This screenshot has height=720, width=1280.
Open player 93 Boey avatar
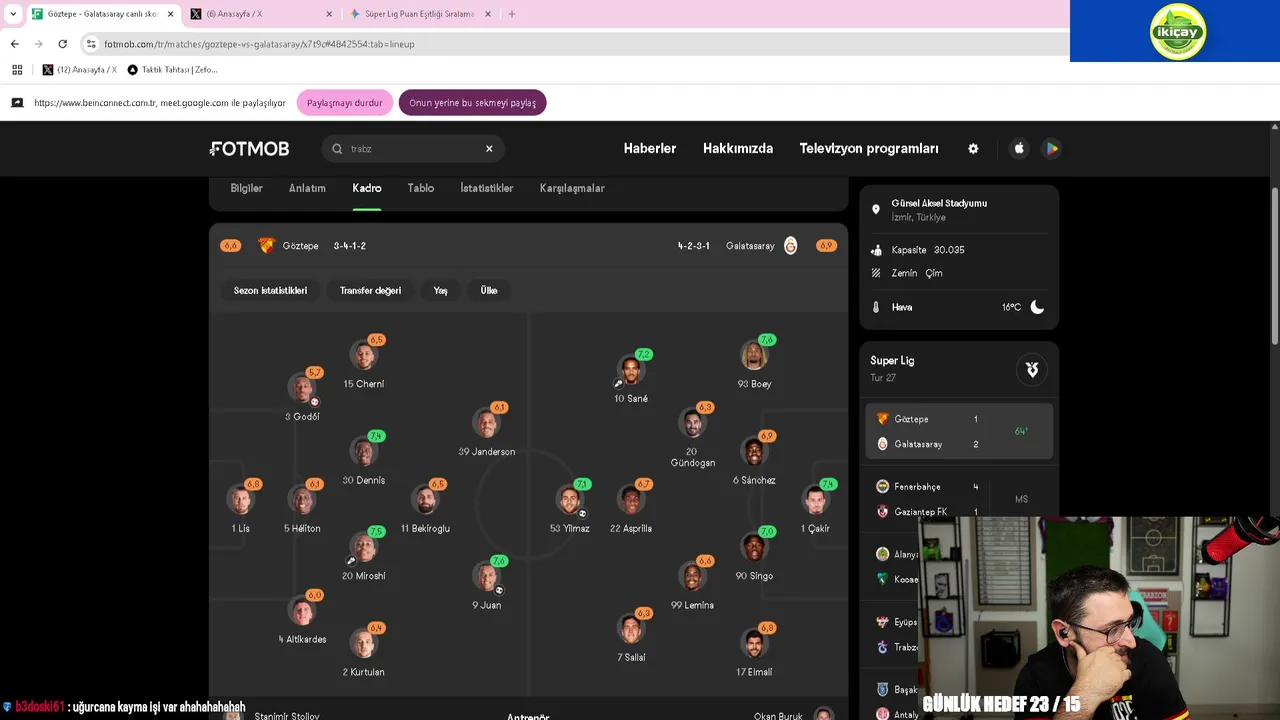[x=754, y=355]
